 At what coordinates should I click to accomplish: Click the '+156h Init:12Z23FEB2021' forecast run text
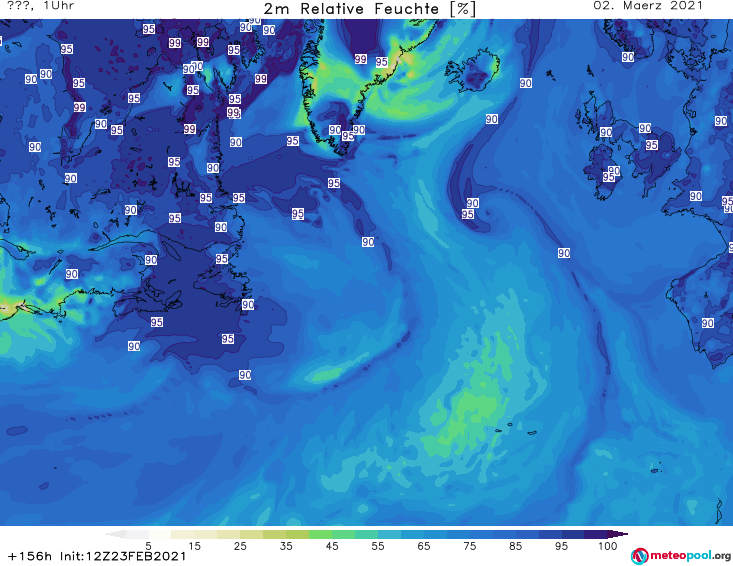coord(97,556)
